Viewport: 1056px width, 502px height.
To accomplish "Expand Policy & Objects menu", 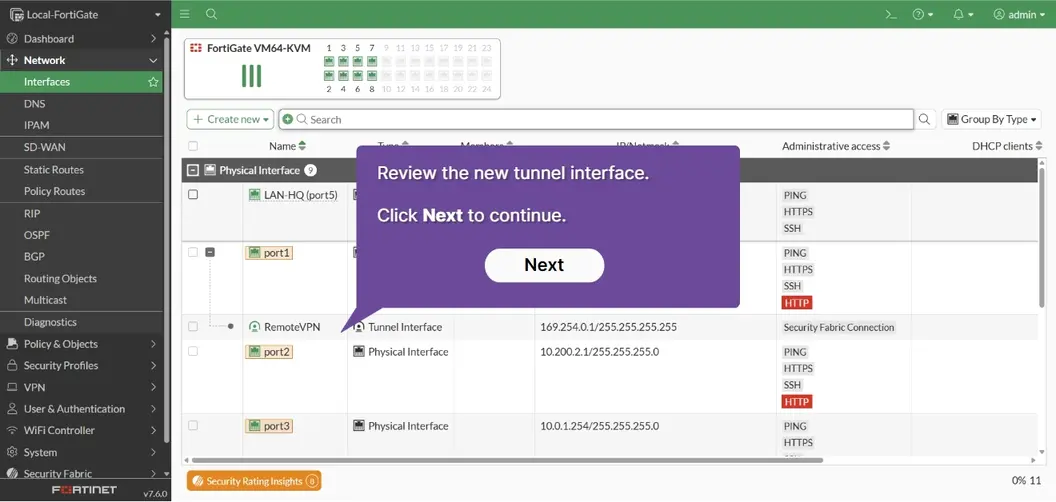I will point(81,344).
